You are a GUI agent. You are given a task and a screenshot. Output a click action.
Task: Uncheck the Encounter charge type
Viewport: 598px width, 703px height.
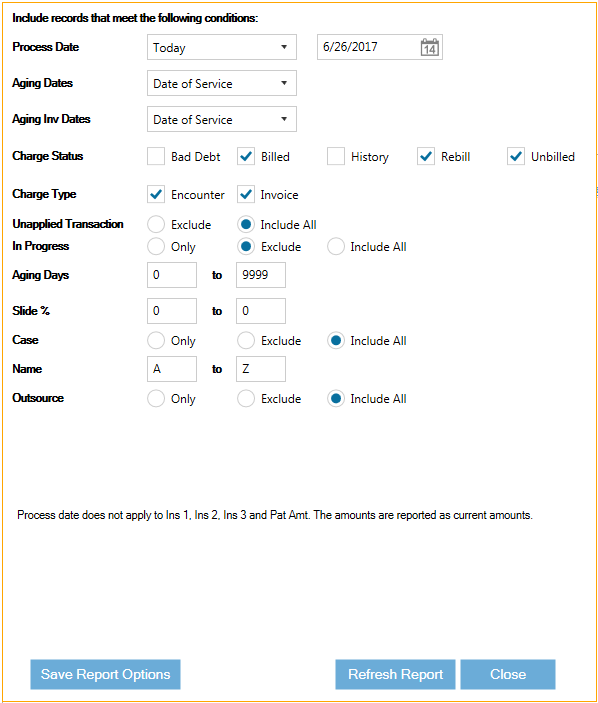(x=156, y=194)
